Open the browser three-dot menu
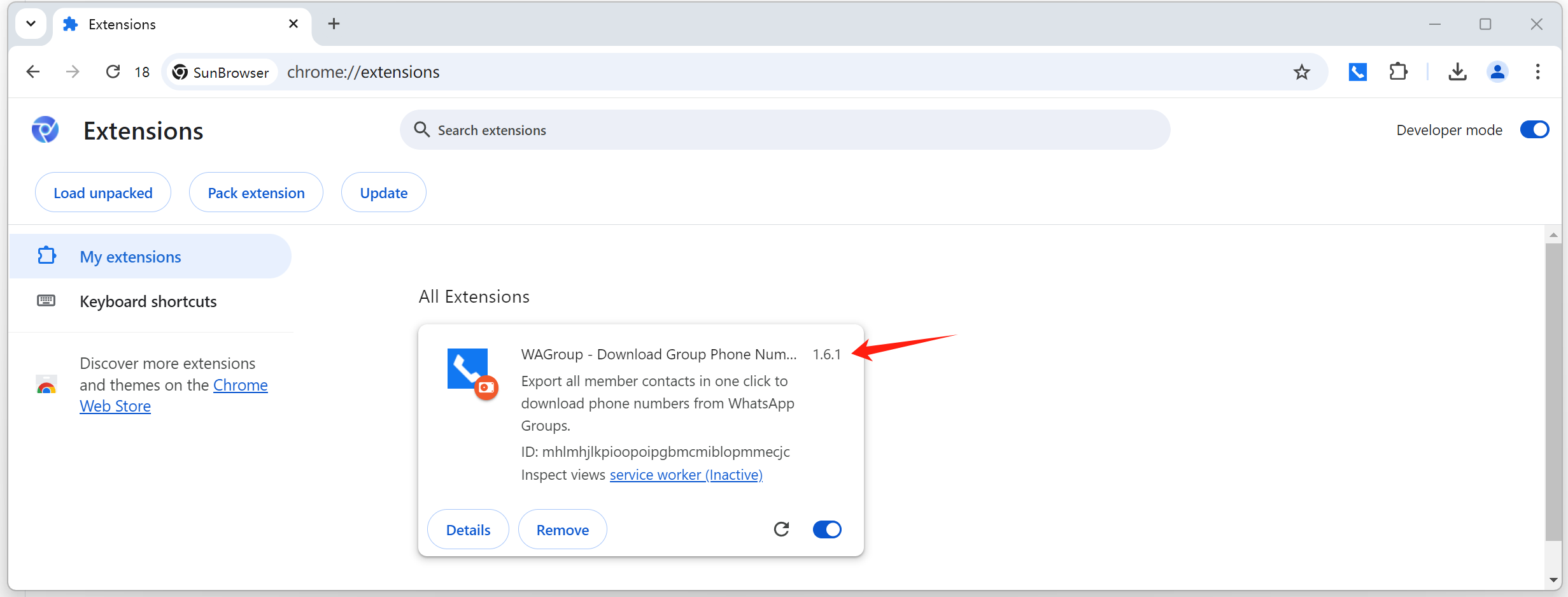Viewport: 1568px width, 597px height. pyautogui.click(x=1537, y=72)
